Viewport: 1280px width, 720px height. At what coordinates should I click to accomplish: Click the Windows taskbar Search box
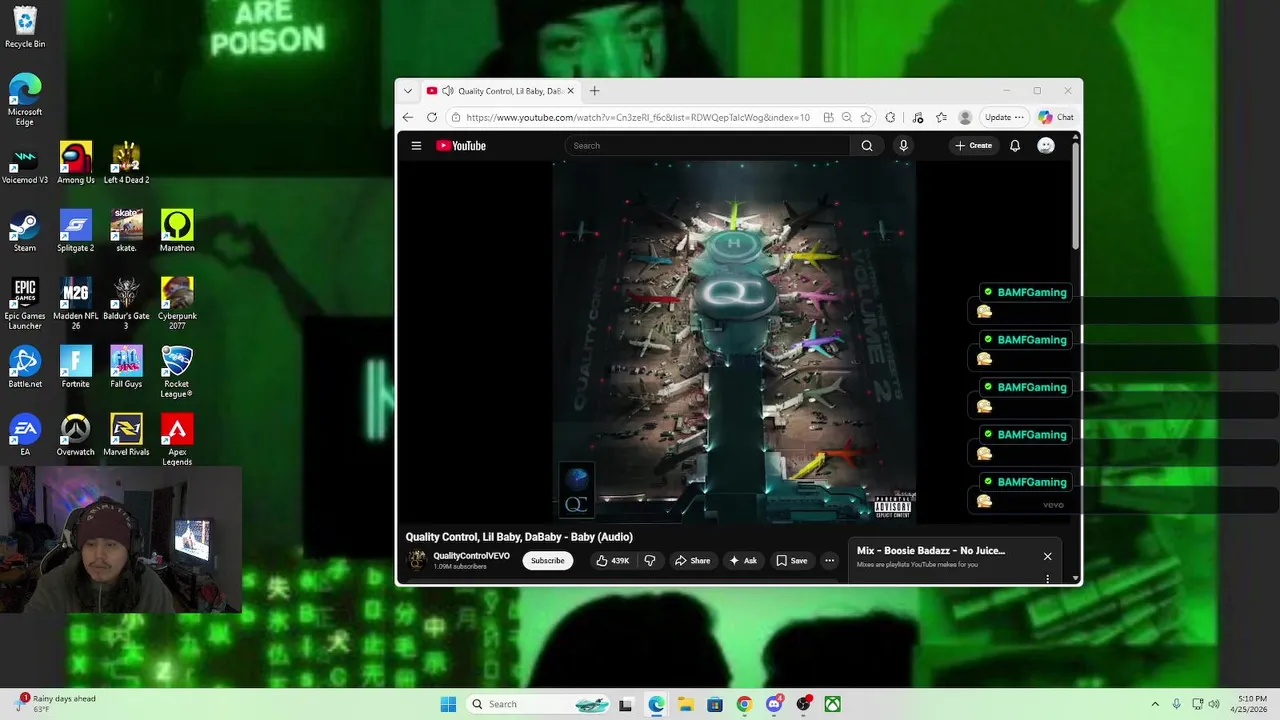click(540, 704)
